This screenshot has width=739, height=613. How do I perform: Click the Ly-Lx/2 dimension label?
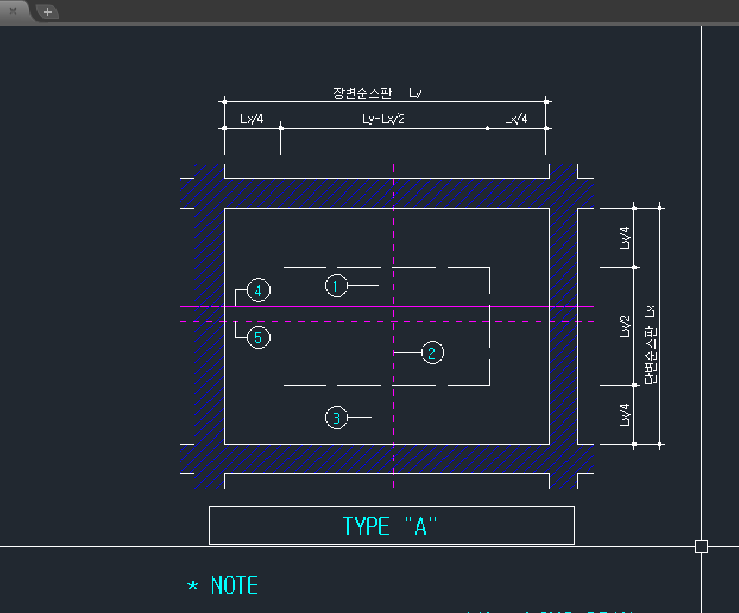[x=383, y=119]
